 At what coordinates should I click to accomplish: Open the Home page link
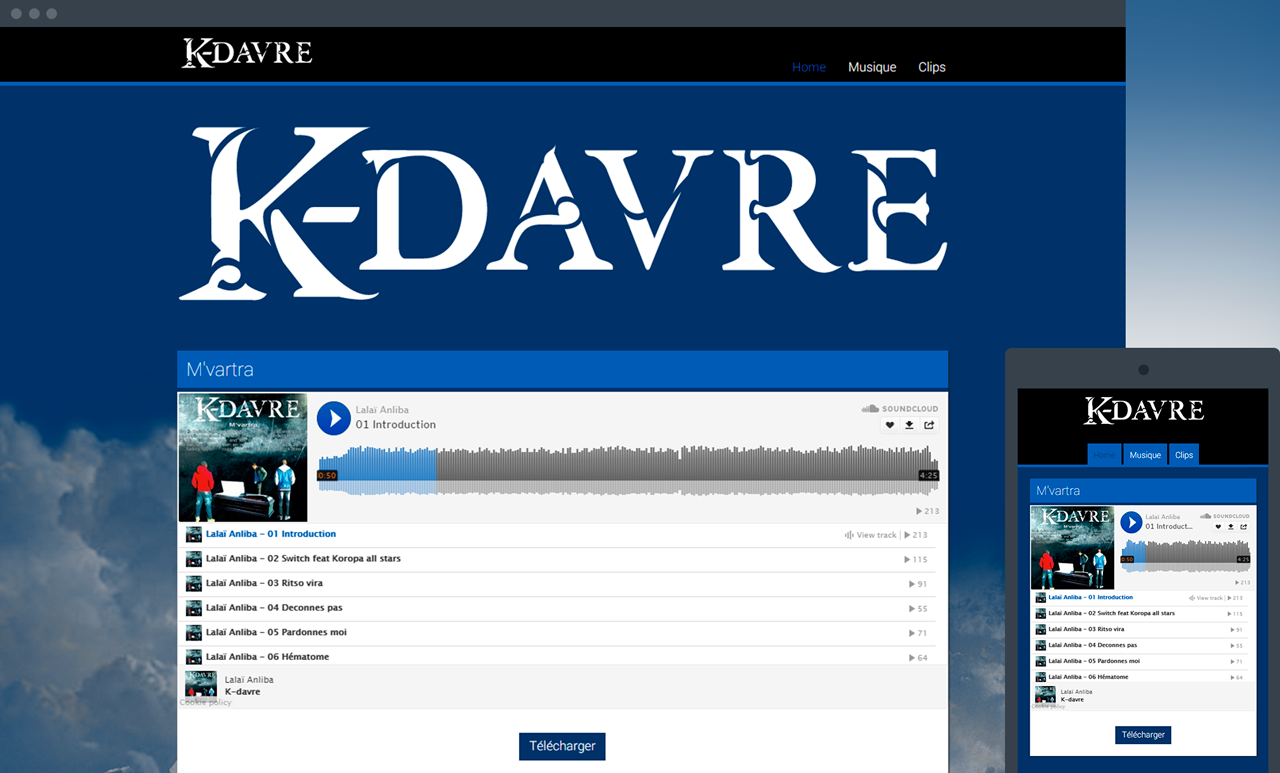click(808, 67)
